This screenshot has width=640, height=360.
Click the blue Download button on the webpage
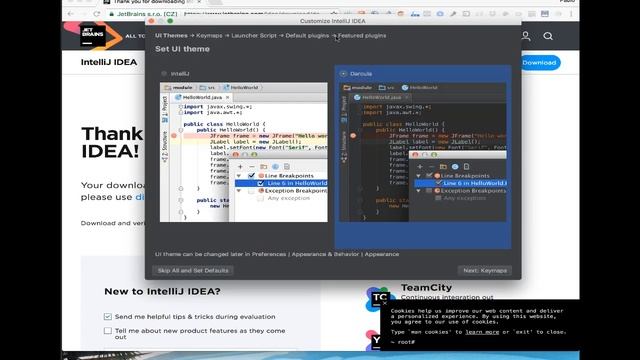coord(540,62)
